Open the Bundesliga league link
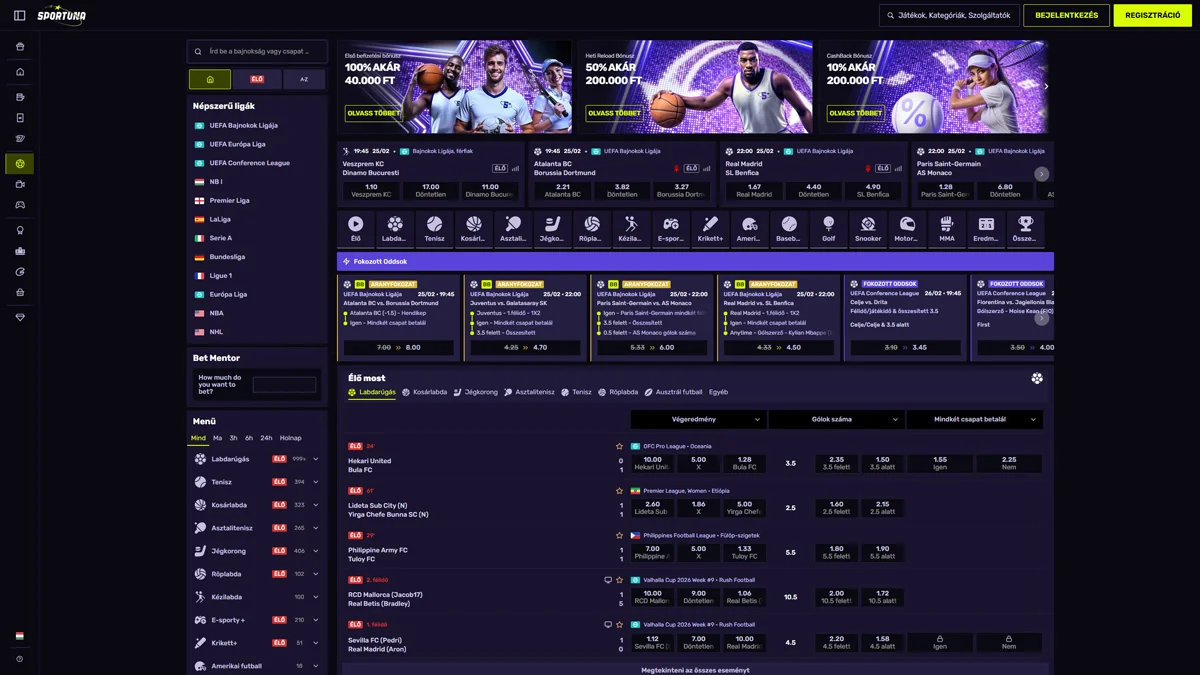Image resolution: width=1200 pixels, height=675 pixels. (227, 257)
